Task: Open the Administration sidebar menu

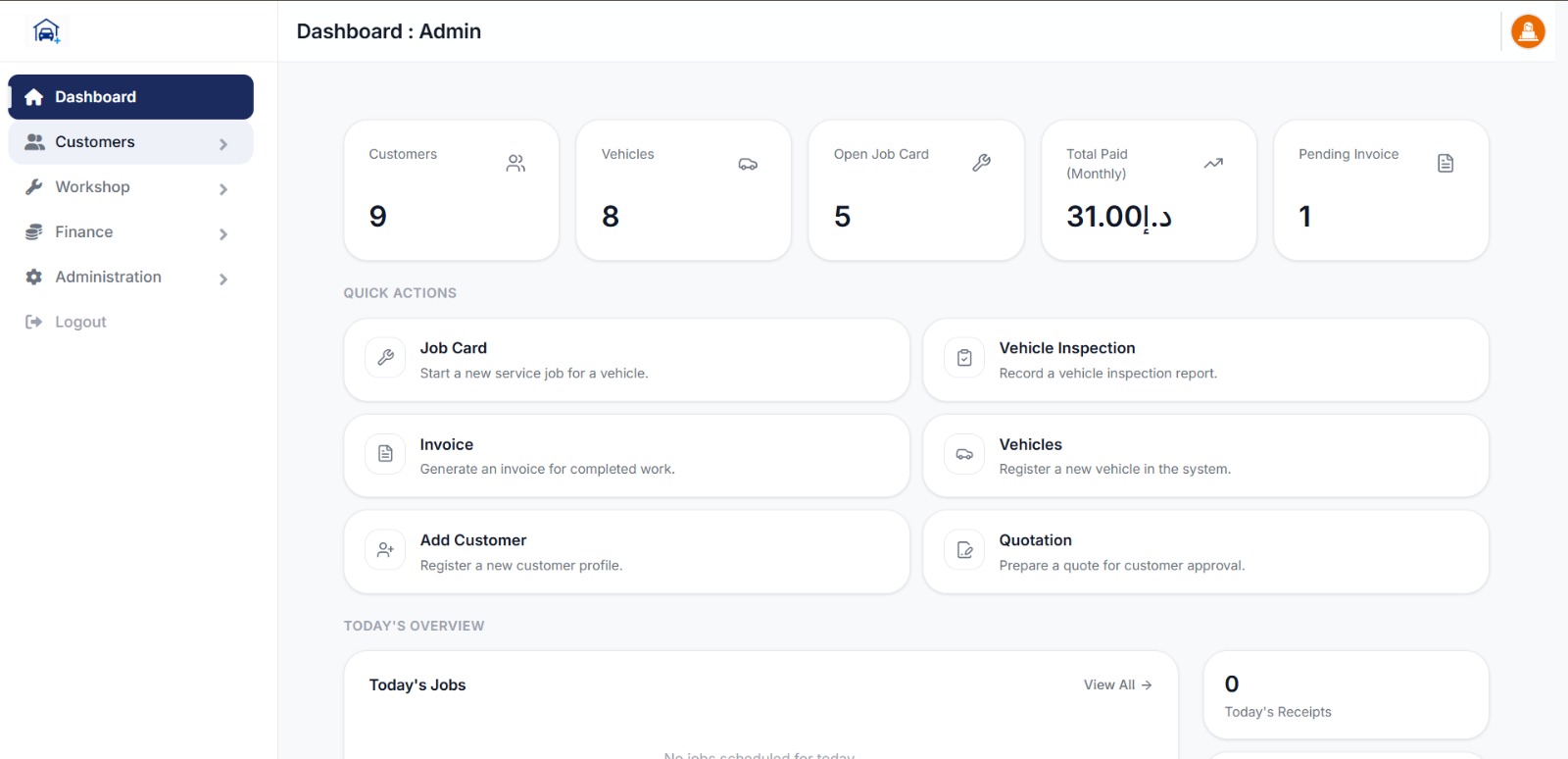Action: click(x=130, y=278)
